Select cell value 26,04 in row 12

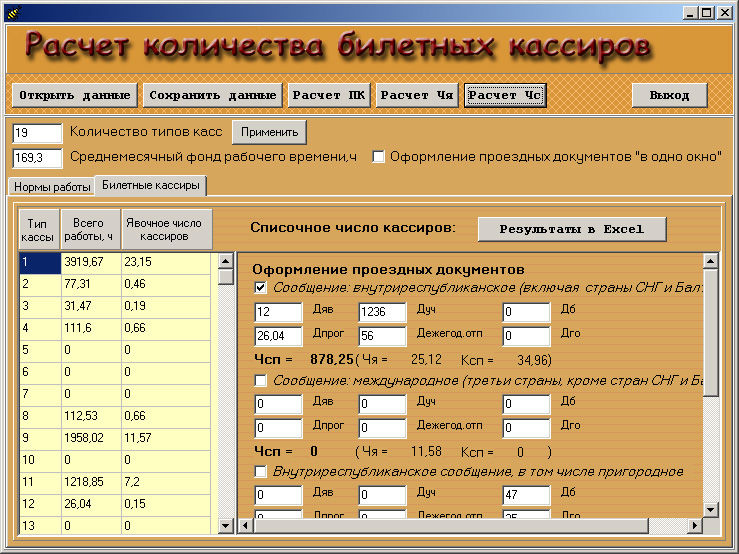[x=91, y=505]
